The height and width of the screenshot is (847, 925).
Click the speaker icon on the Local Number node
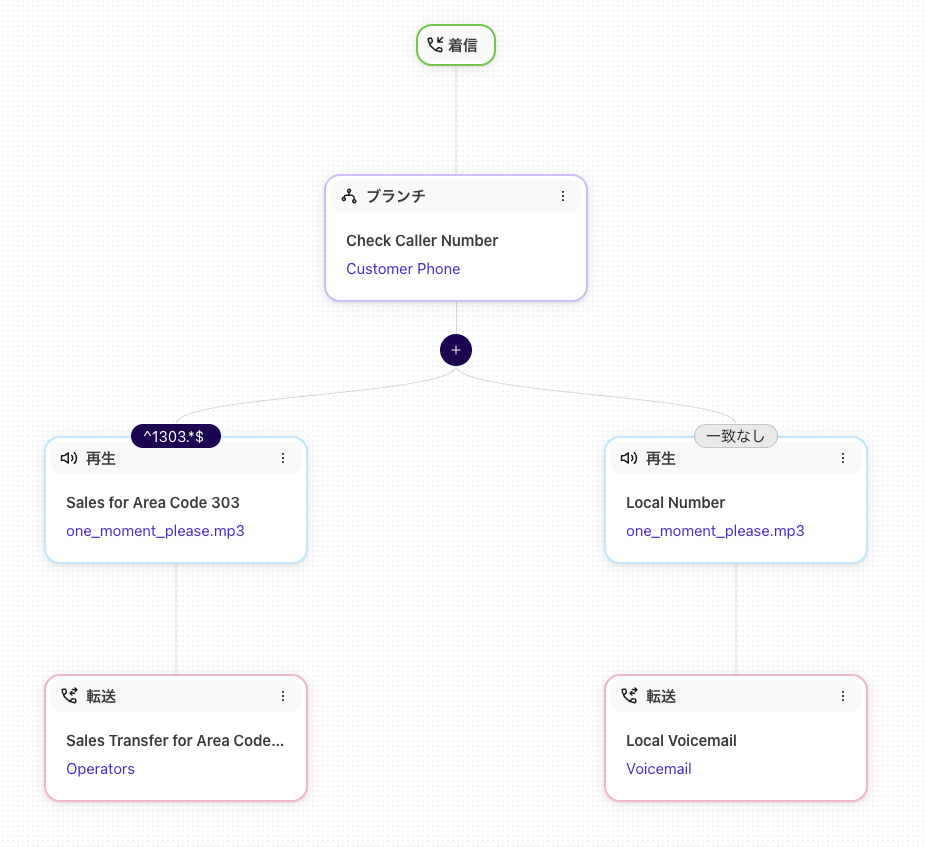point(628,458)
